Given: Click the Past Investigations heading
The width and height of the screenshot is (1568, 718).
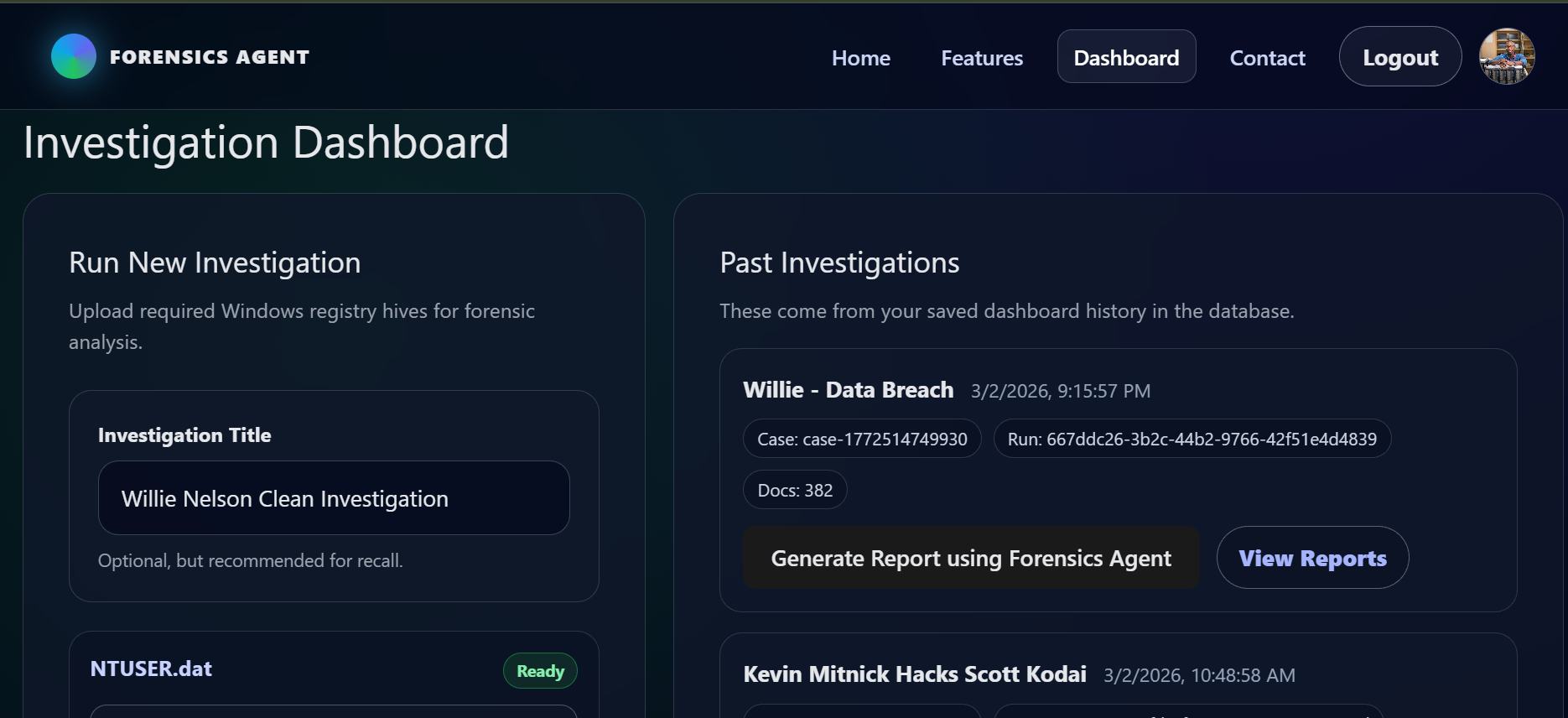Looking at the screenshot, I should (x=839, y=263).
